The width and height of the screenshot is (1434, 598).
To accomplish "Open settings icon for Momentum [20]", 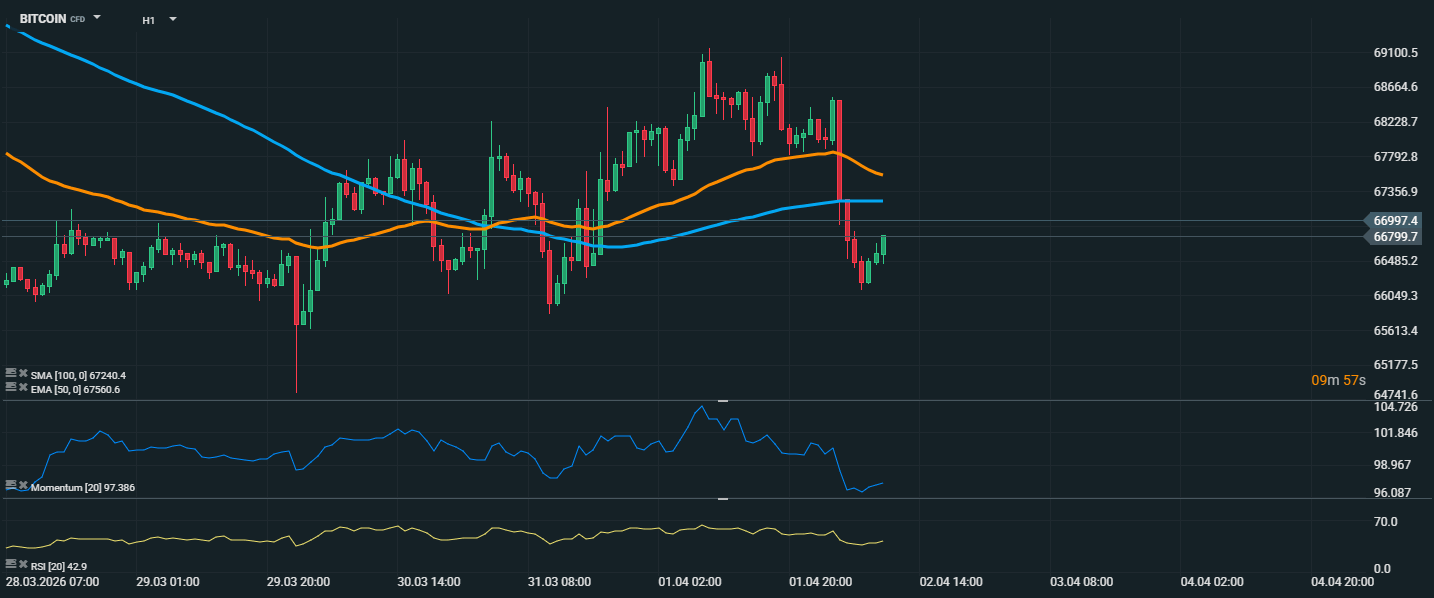I will 11,485.
